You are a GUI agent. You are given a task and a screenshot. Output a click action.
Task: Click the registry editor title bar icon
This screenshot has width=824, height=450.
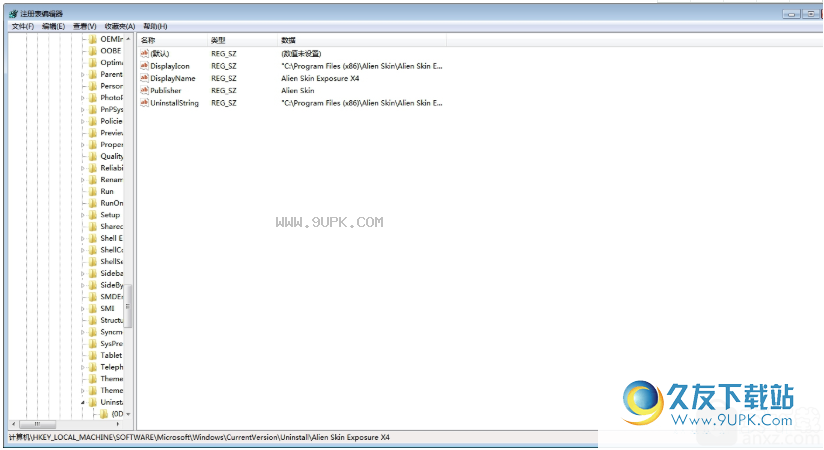point(13,14)
